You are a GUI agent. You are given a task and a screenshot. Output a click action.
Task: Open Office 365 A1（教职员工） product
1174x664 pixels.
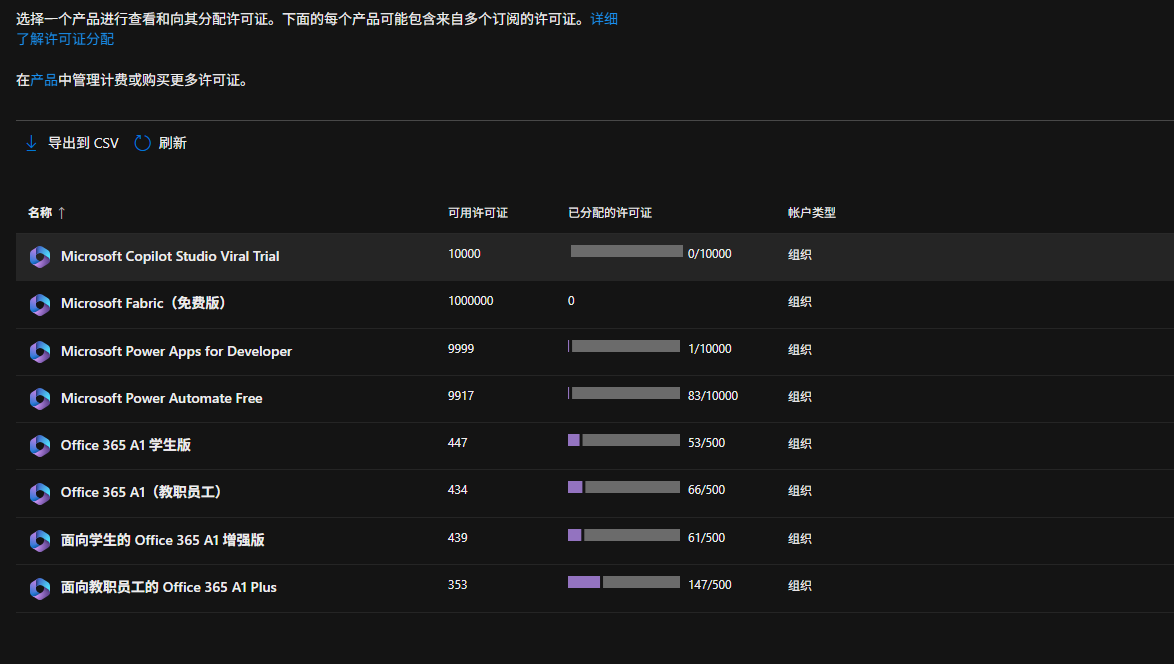[x=141, y=493]
